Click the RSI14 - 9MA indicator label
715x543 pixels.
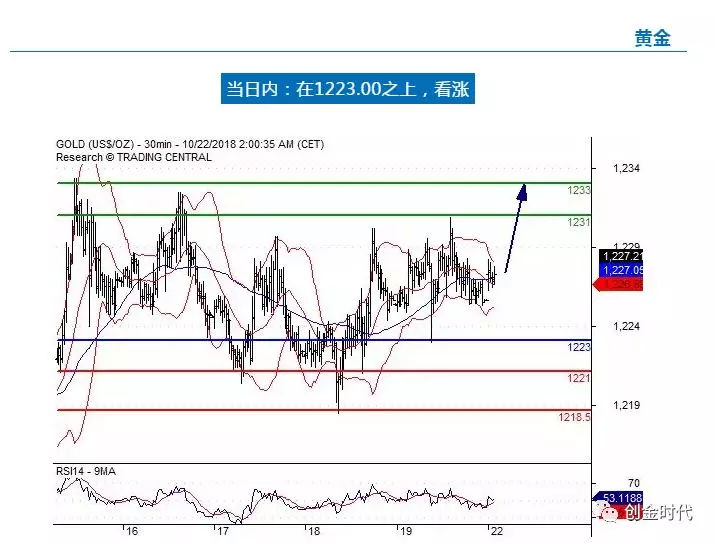[x=88, y=470]
